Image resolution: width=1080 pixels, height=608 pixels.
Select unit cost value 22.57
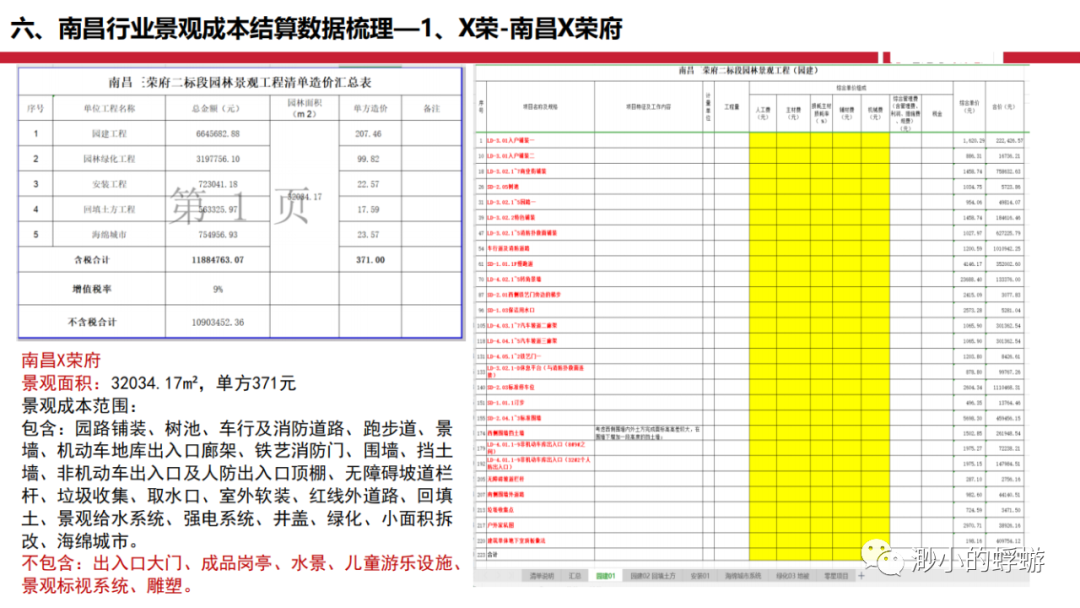370,184
